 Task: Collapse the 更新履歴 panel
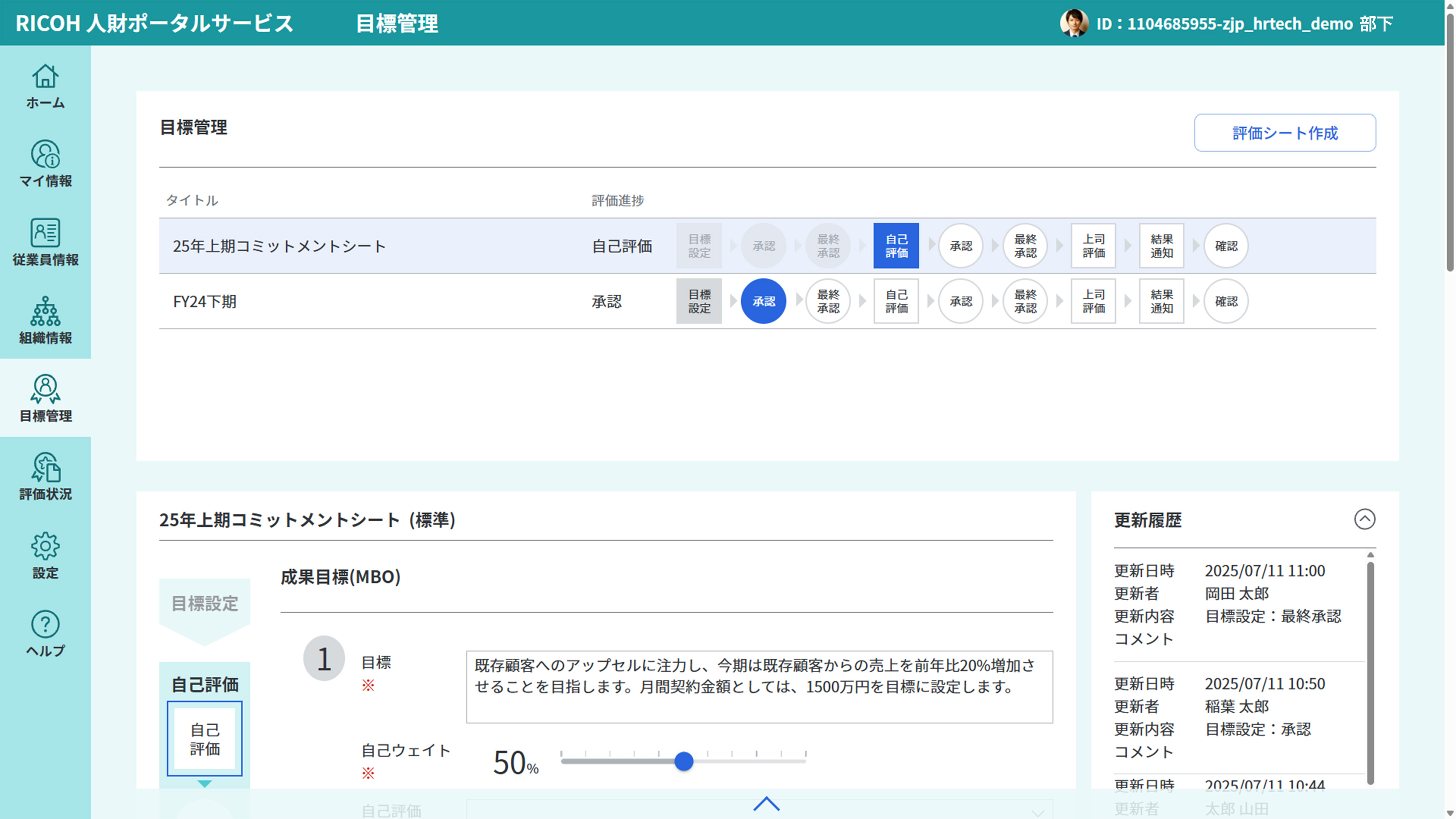coord(1365,519)
